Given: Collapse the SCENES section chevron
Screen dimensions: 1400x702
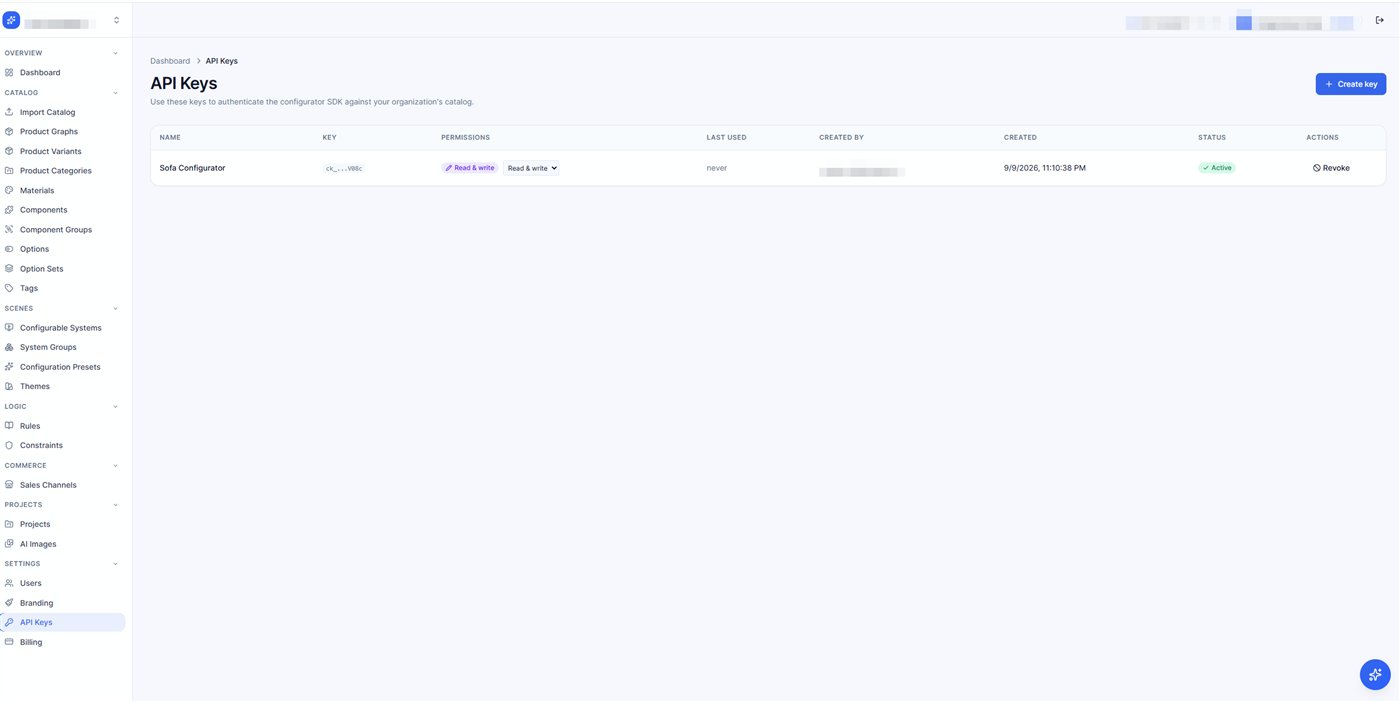Looking at the screenshot, I should 115,309.
